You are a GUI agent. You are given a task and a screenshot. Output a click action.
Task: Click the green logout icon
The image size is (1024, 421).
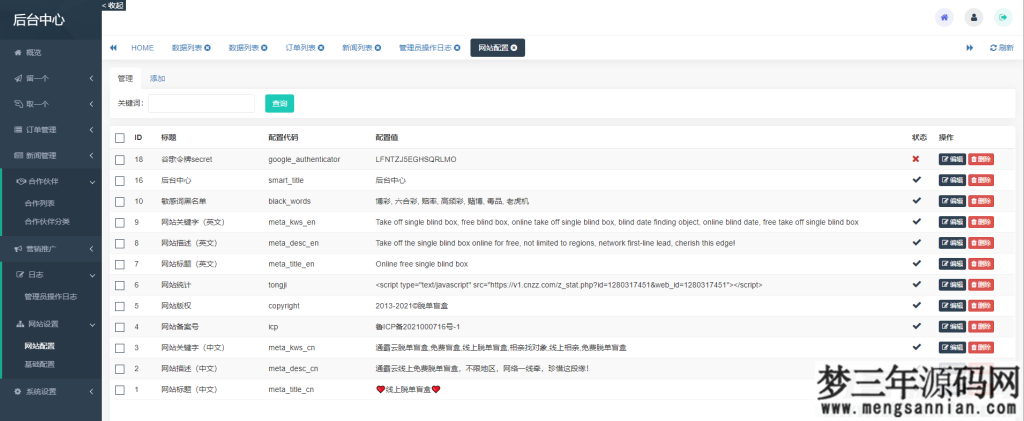pos(1002,18)
